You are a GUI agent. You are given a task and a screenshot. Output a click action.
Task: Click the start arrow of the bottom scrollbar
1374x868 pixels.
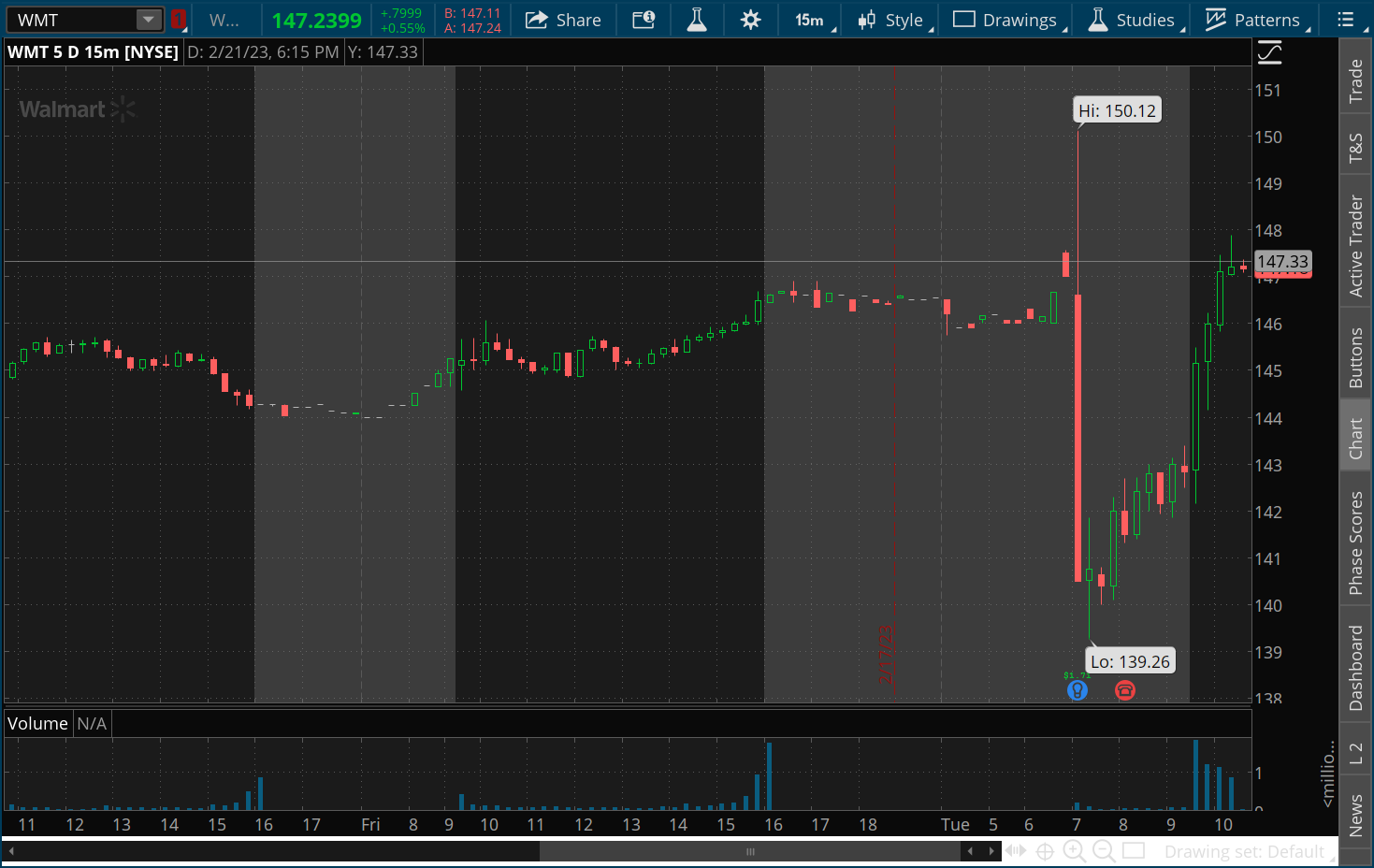tap(11, 851)
